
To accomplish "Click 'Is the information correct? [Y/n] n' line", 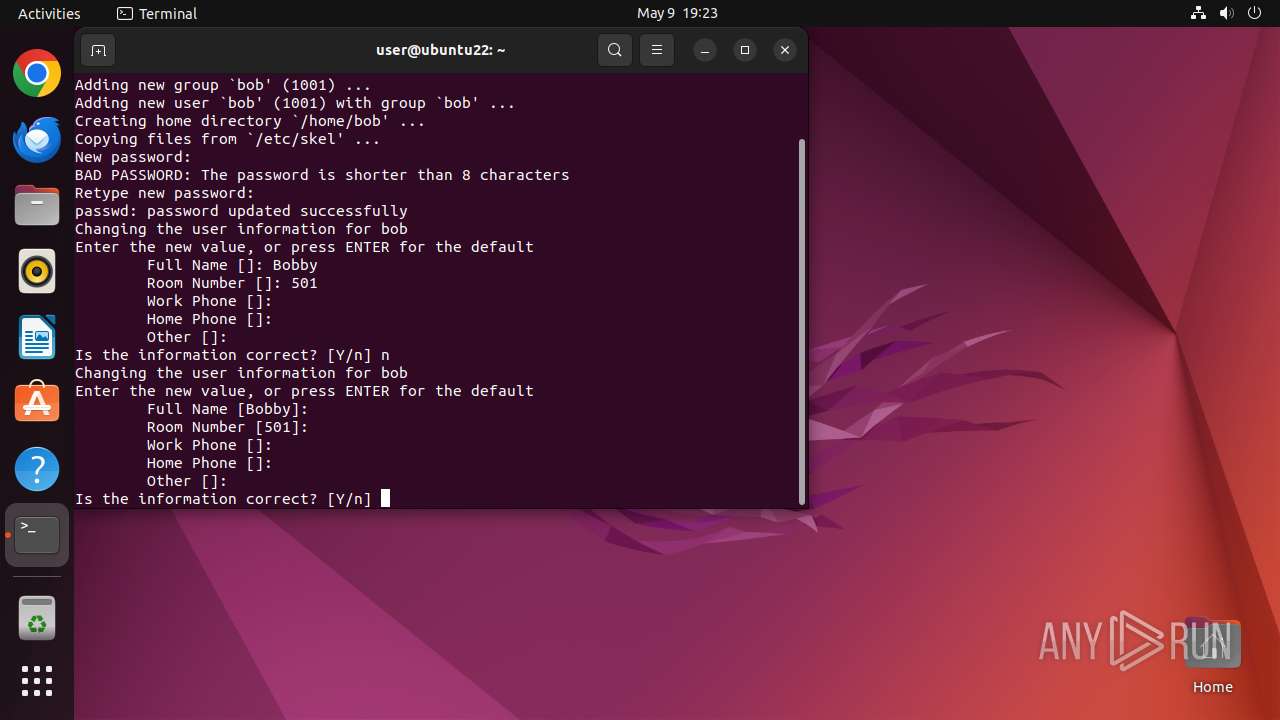I will (x=232, y=355).
